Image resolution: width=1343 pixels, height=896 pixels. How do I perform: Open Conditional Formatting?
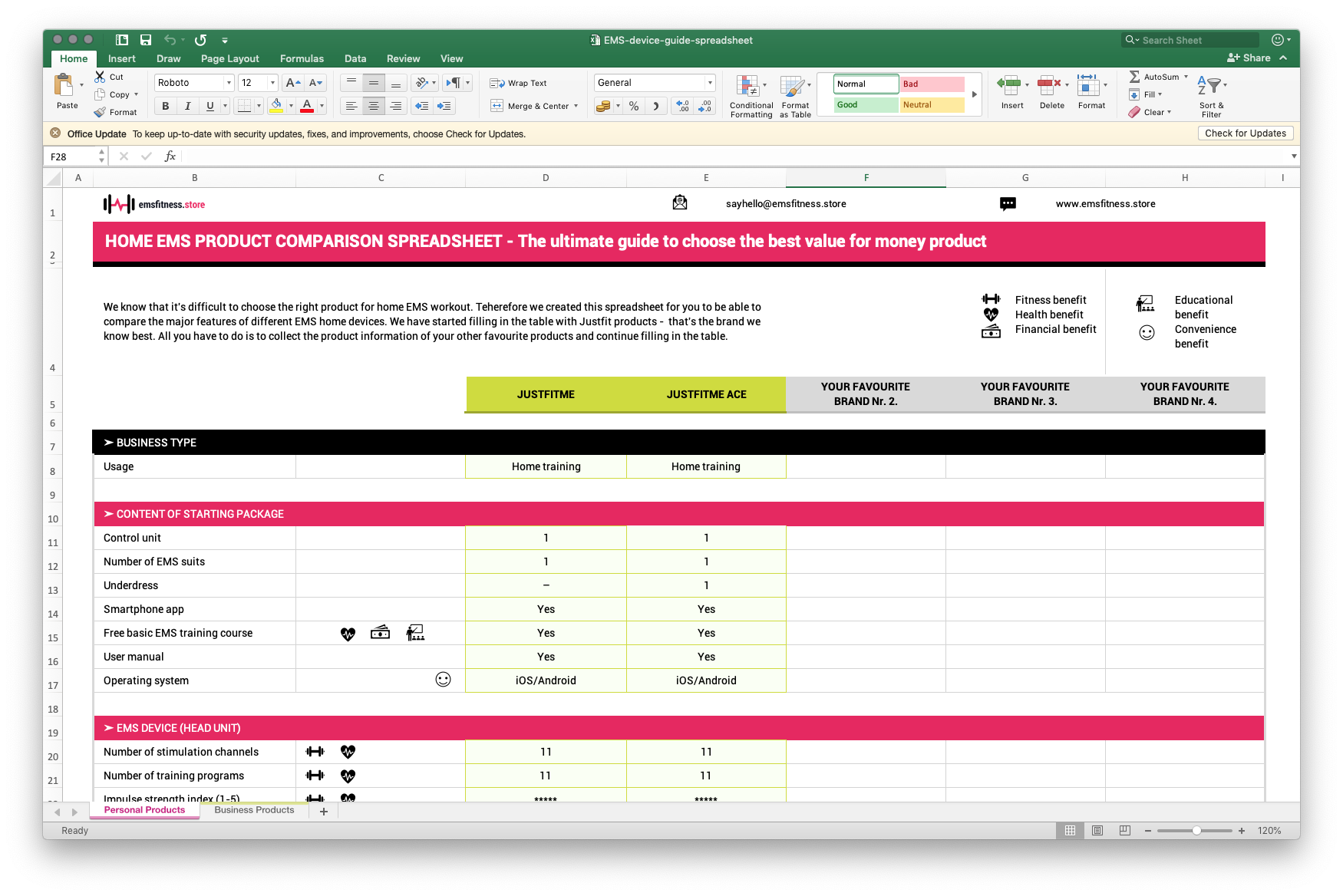click(751, 96)
